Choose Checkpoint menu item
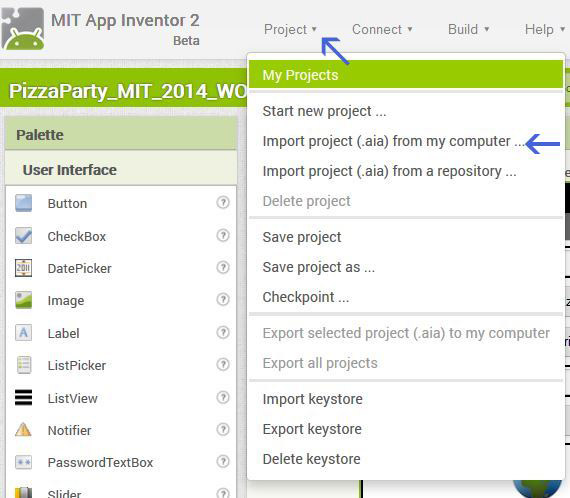570x498 pixels. point(406,297)
